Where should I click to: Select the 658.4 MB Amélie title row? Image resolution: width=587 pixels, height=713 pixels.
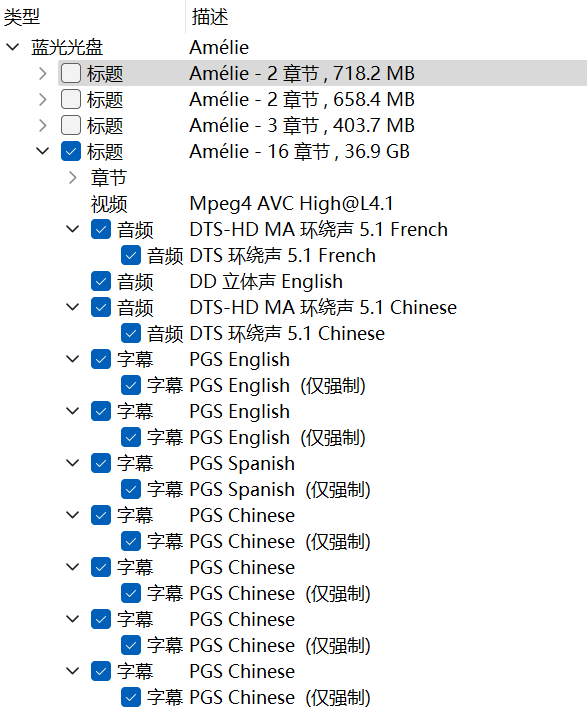[322, 99]
